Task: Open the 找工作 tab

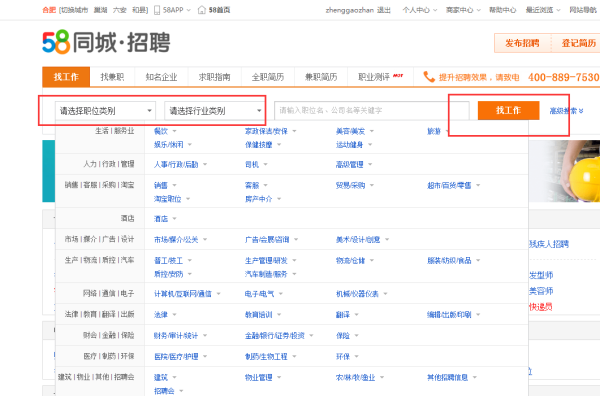Action: 66,77
